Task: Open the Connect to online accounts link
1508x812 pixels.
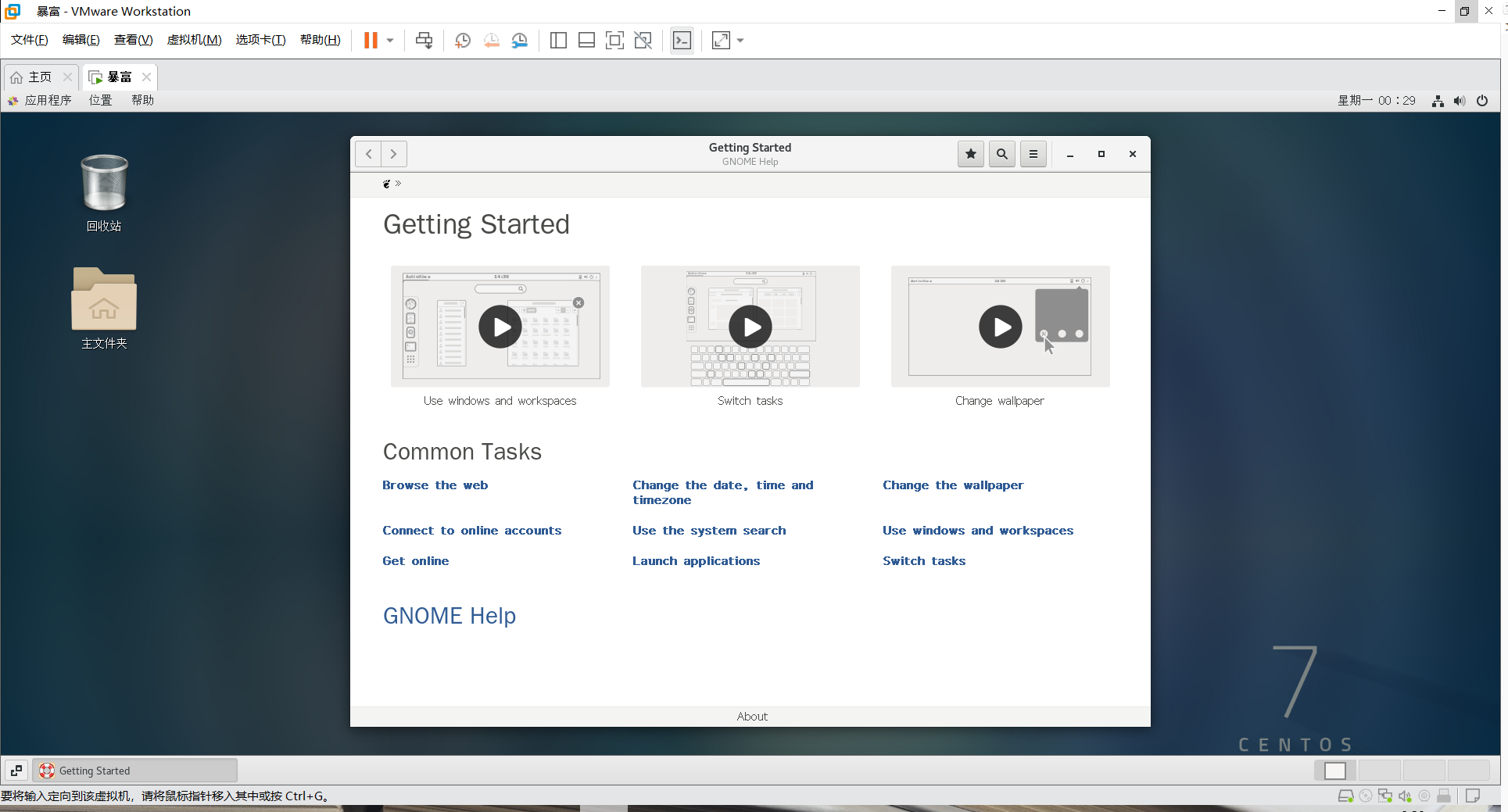Action: tap(472, 531)
